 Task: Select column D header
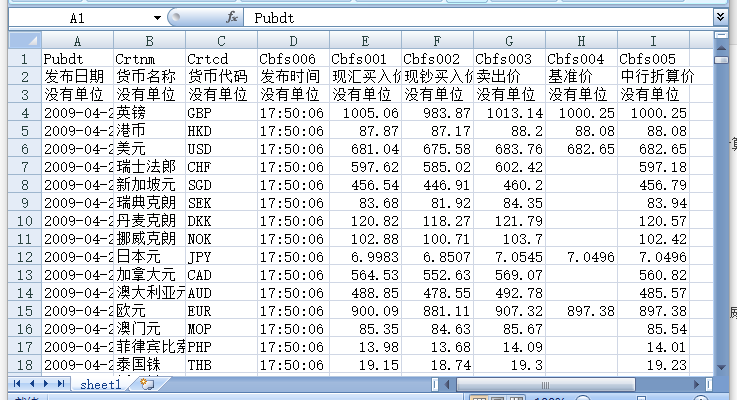(293, 41)
